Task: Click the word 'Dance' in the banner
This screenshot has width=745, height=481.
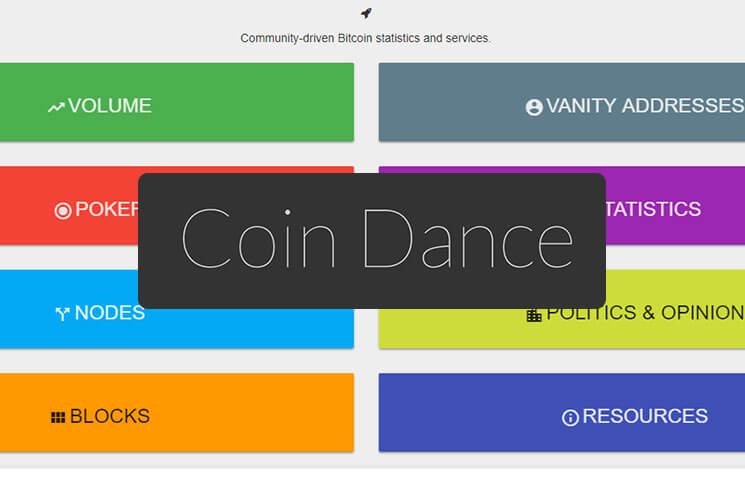Action: [x=467, y=240]
